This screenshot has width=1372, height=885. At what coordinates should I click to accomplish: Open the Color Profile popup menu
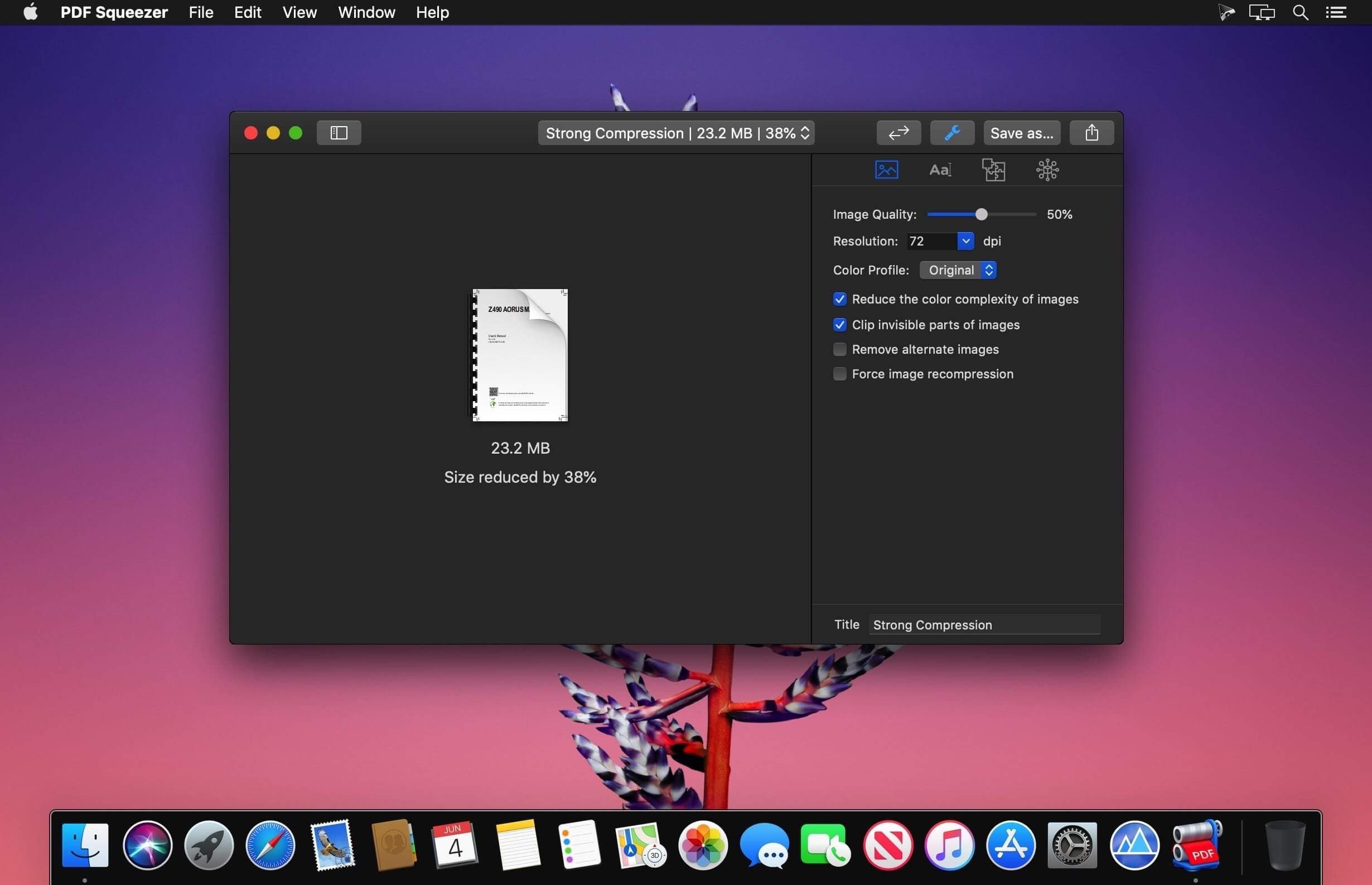click(x=958, y=270)
